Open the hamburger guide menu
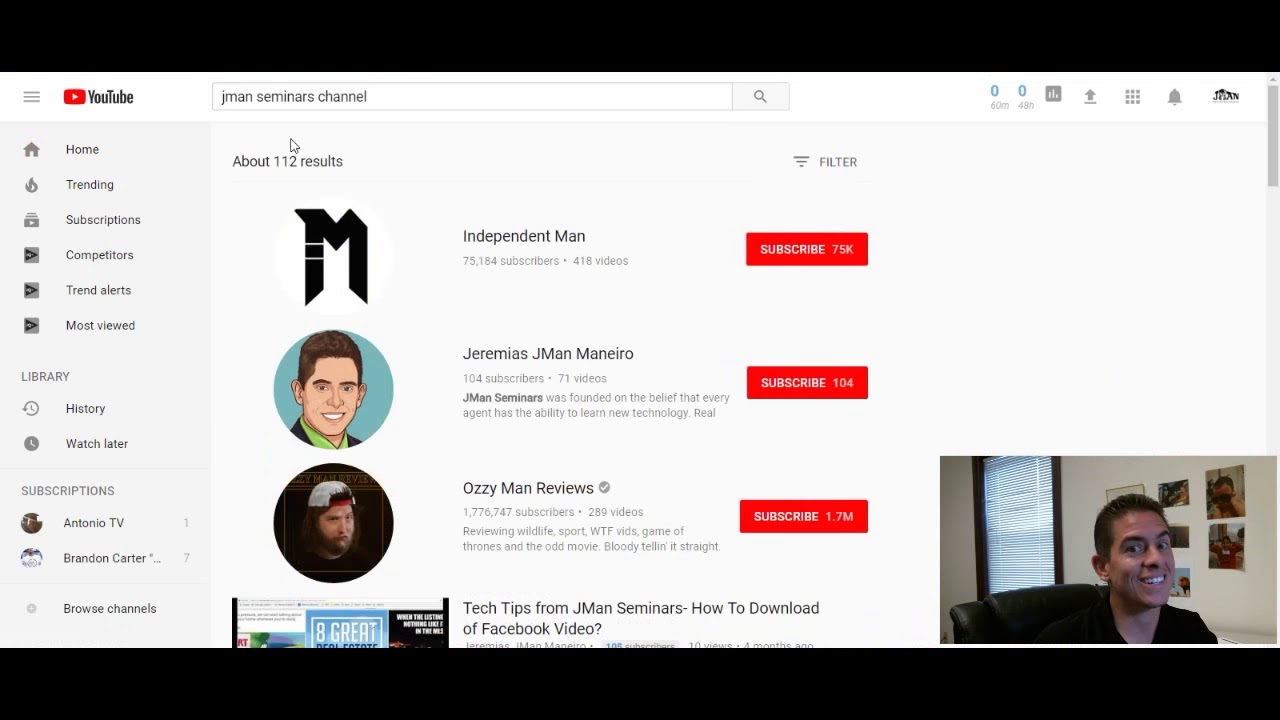 tap(31, 97)
